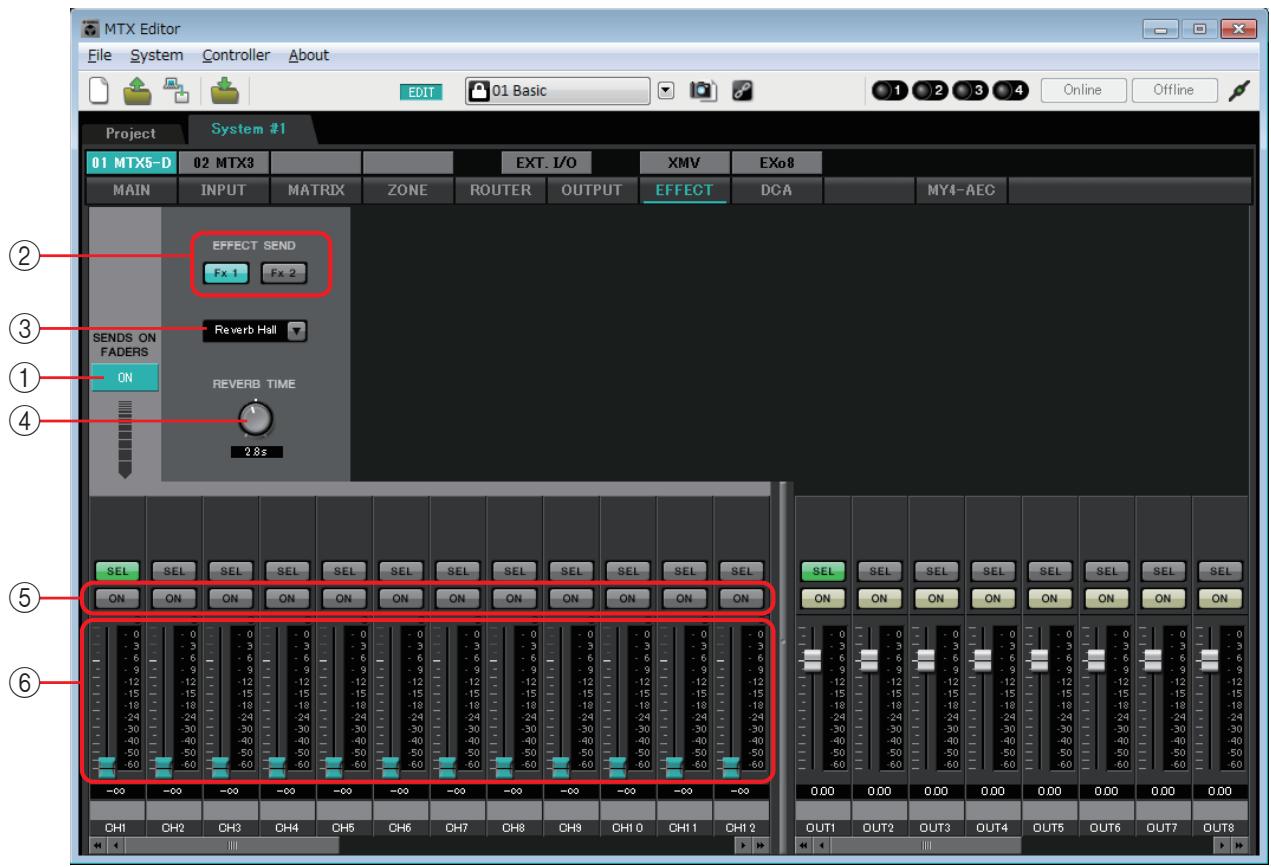Click the cable connection icon after Offline

click(x=1241, y=92)
